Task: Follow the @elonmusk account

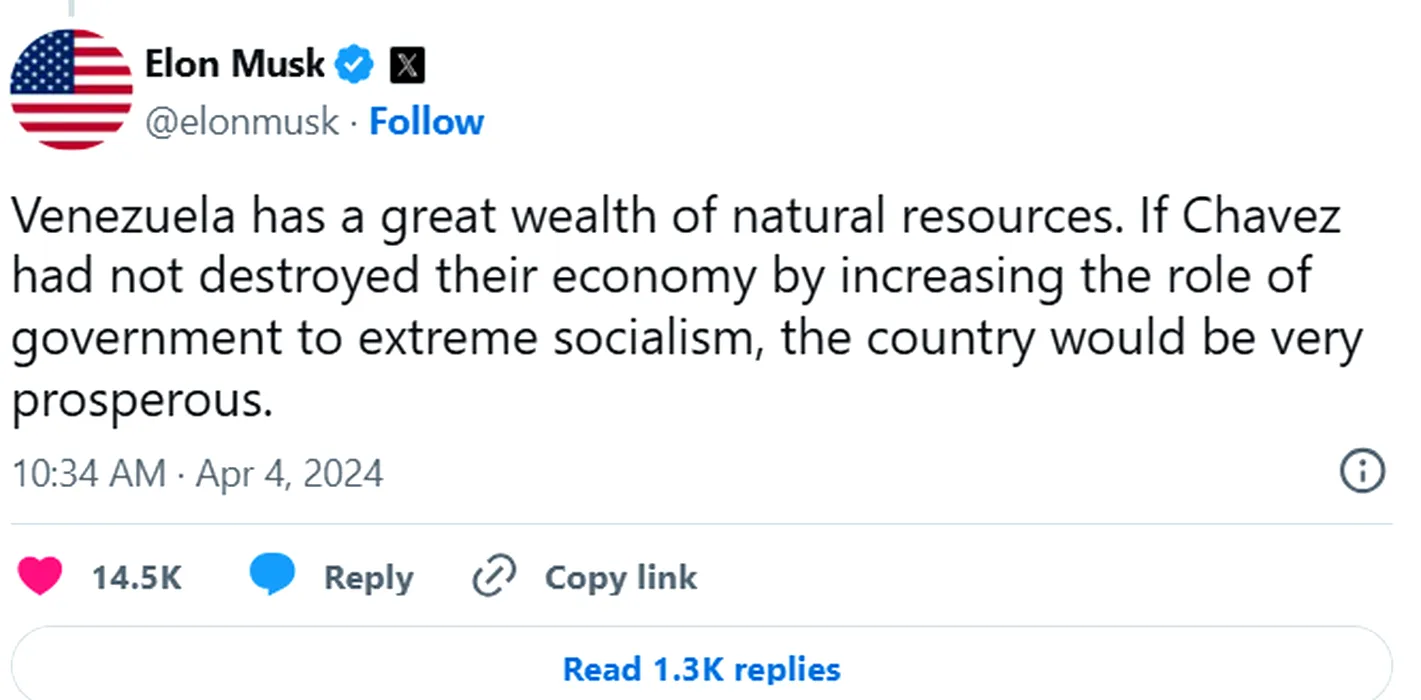Action: (426, 122)
